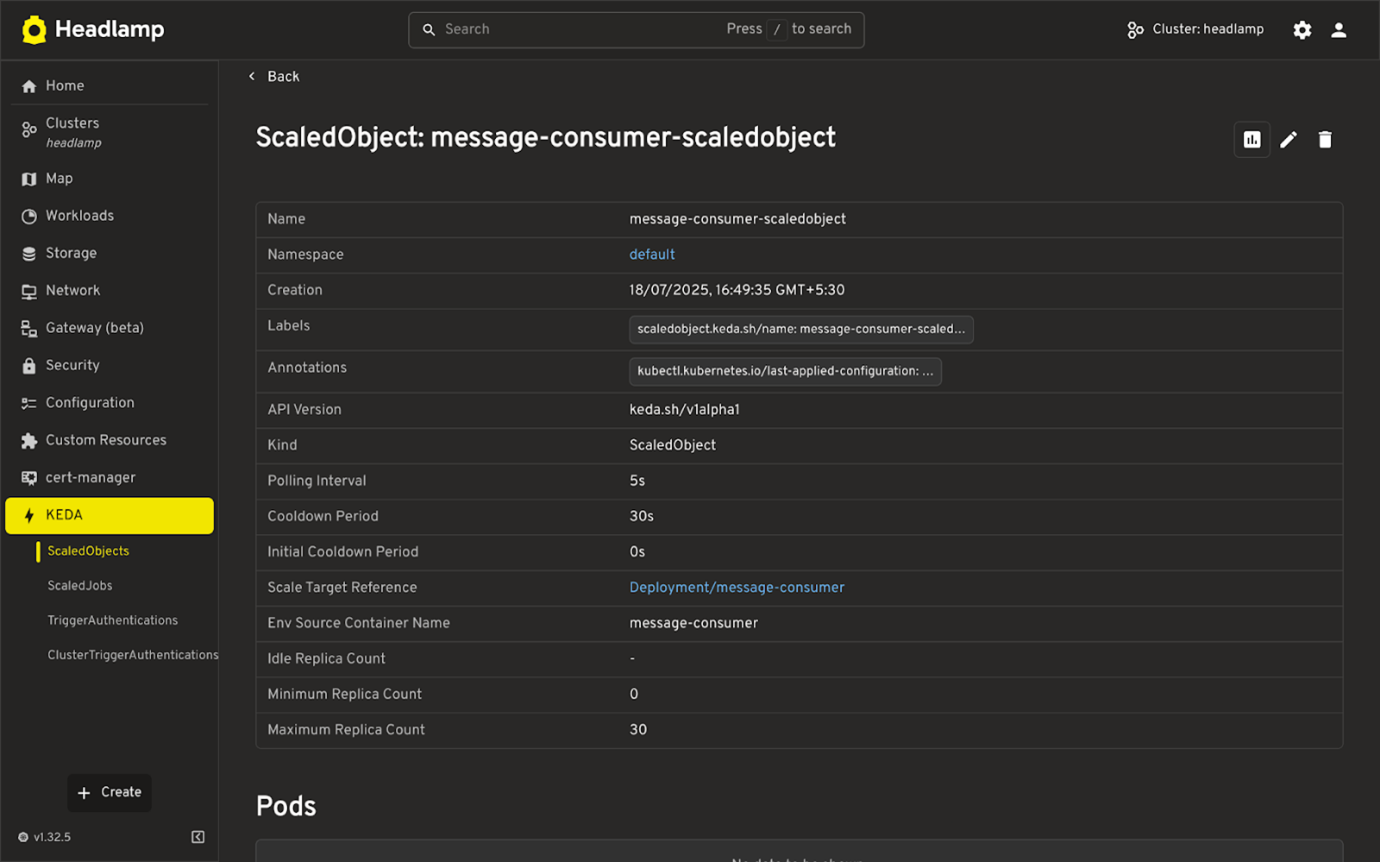This screenshot has height=862, width=1380.
Task: Click the Network sidebar icon
Action: [x=29, y=291]
